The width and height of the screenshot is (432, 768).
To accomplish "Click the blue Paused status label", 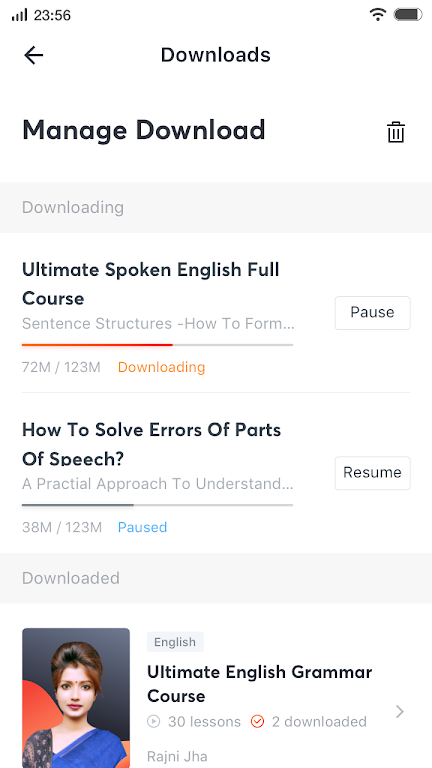I will [x=143, y=527].
